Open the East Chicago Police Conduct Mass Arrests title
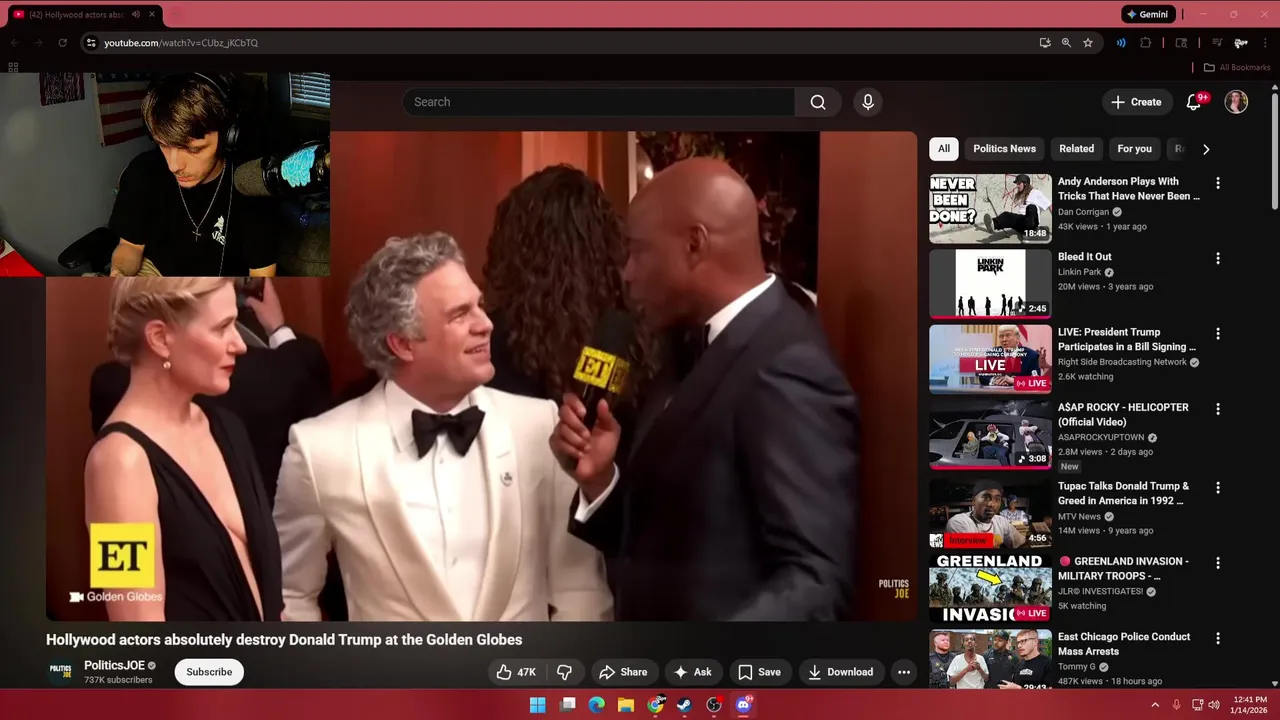 click(x=1124, y=644)
